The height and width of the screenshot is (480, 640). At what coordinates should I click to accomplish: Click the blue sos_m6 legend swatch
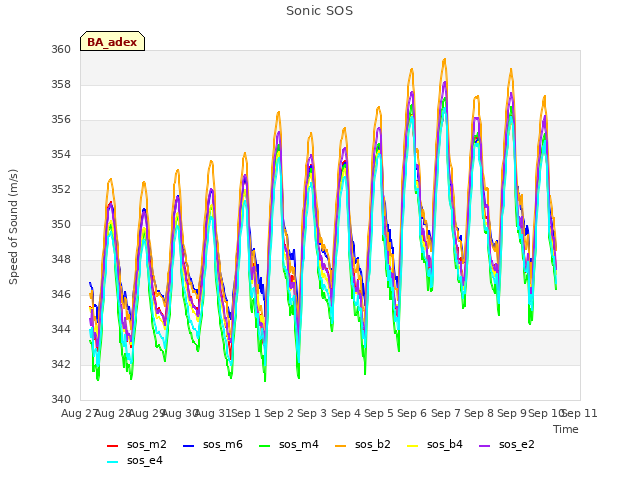(x=188, y=446)
